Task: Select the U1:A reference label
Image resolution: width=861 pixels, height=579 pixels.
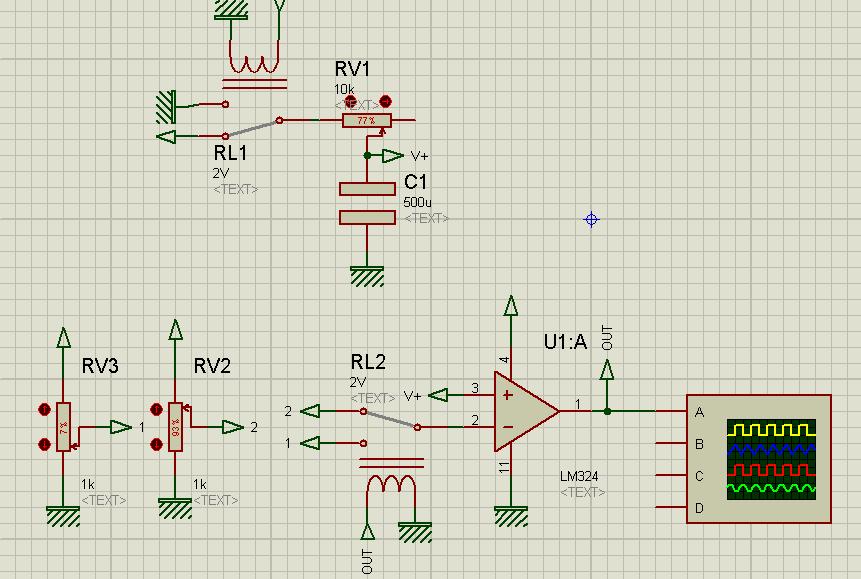Action: tap(566, 342)
